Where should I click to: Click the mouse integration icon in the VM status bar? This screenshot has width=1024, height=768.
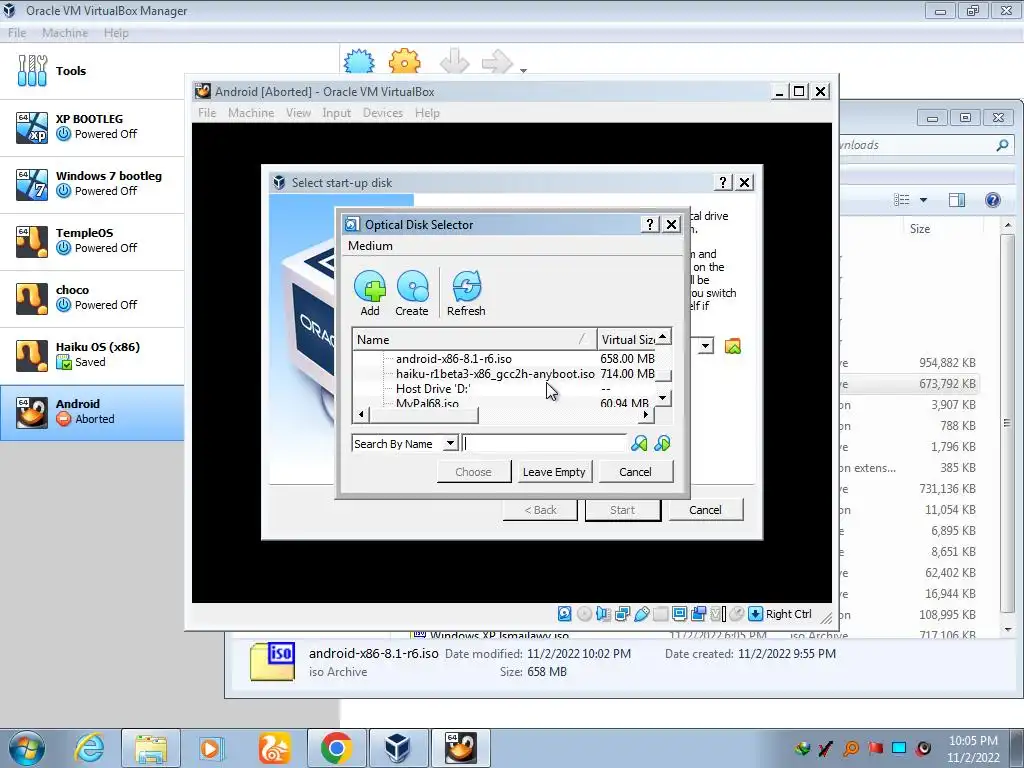click(x=737, y=614)
